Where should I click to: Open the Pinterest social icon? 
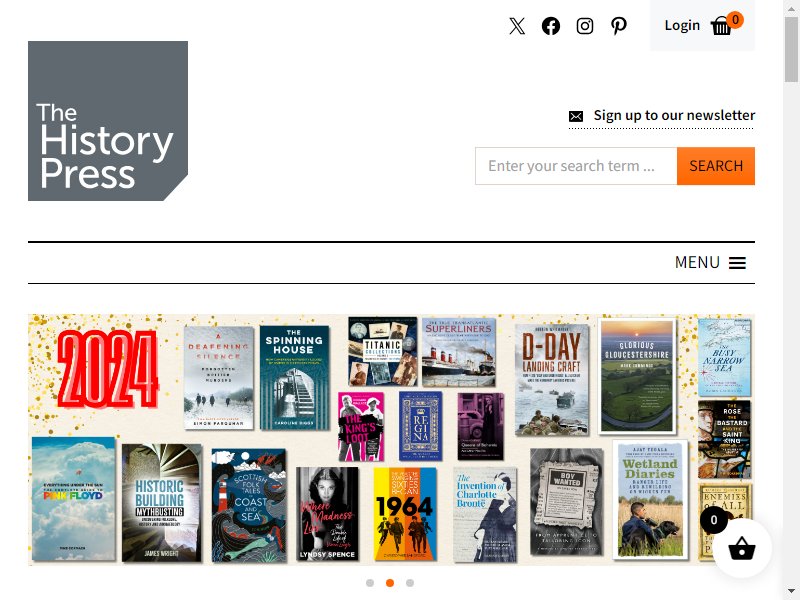coord(619,26)
